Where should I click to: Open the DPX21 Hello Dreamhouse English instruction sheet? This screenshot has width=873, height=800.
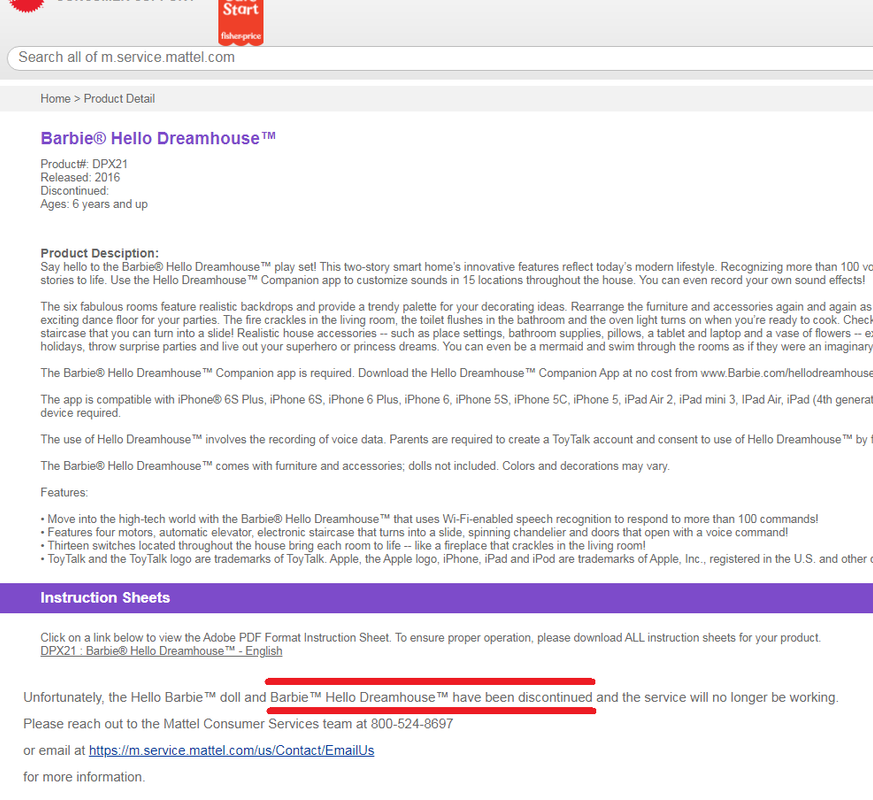161,651
